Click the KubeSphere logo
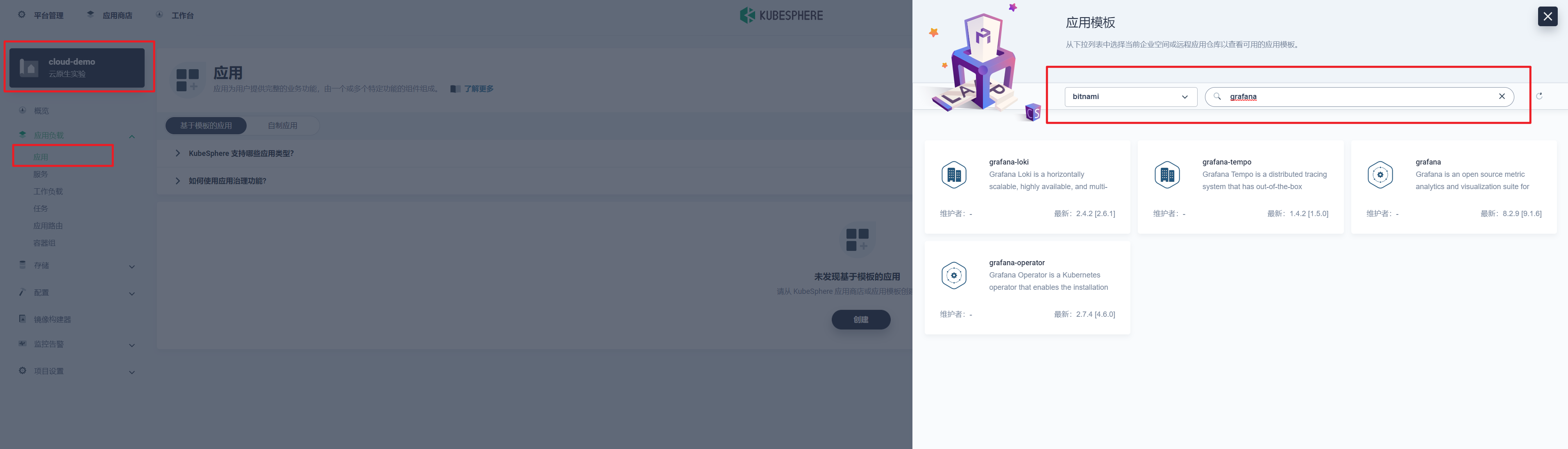 781,15
